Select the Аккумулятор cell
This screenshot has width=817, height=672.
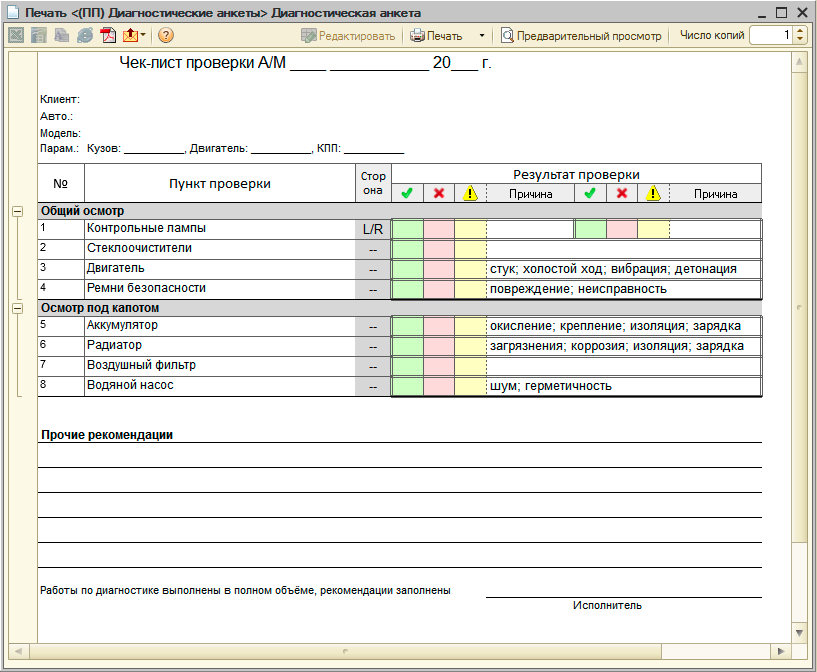point(219,327)
